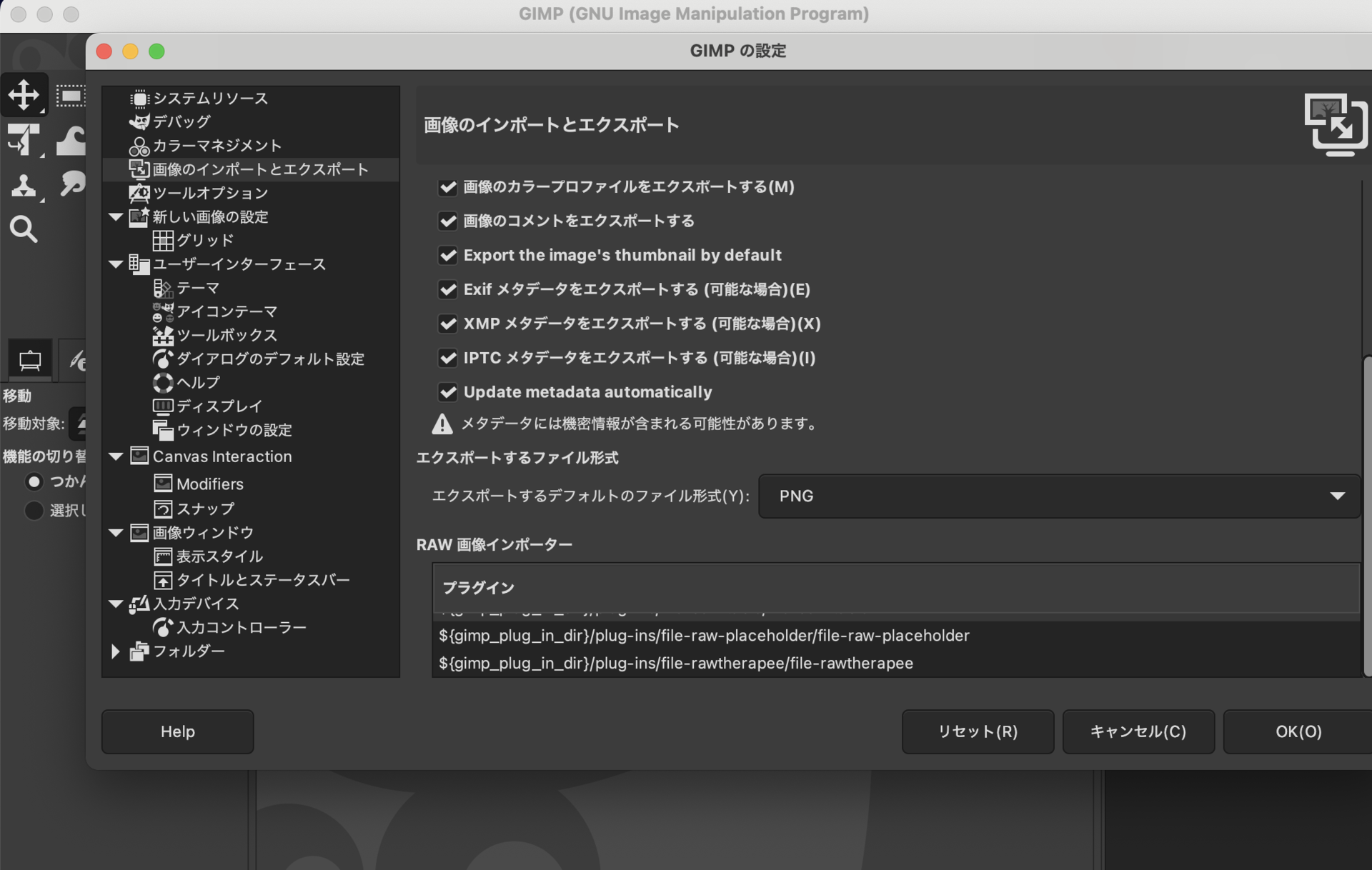
Task: Select the Rectangle Select tool
Action: click(70, 95)
